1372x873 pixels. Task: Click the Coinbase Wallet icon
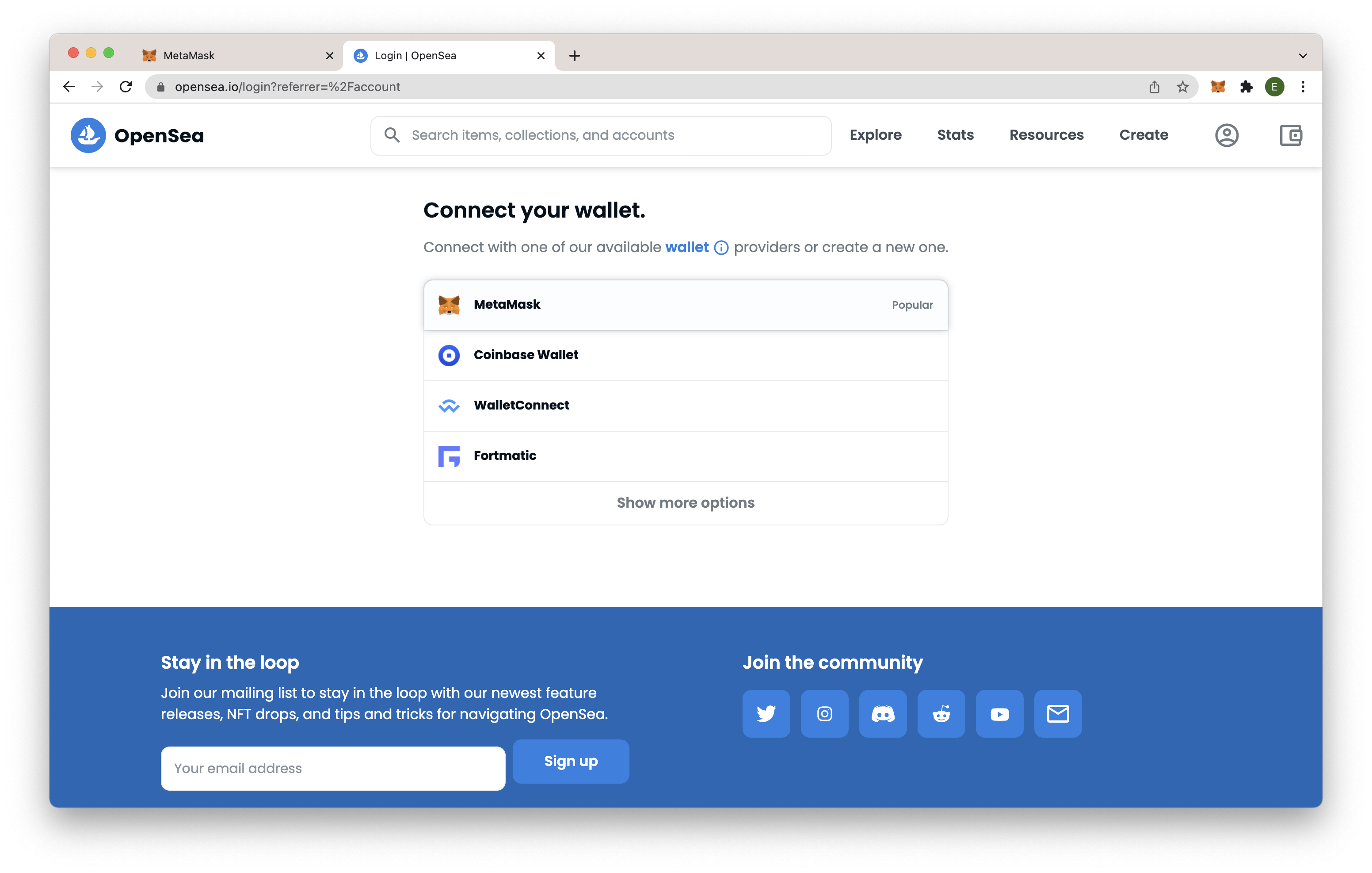click(449, 354)
